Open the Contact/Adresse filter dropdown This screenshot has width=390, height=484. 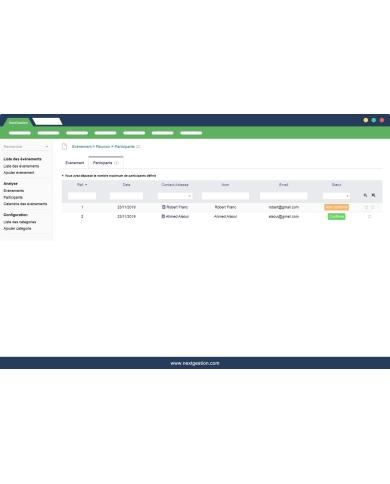pos(175,196)
